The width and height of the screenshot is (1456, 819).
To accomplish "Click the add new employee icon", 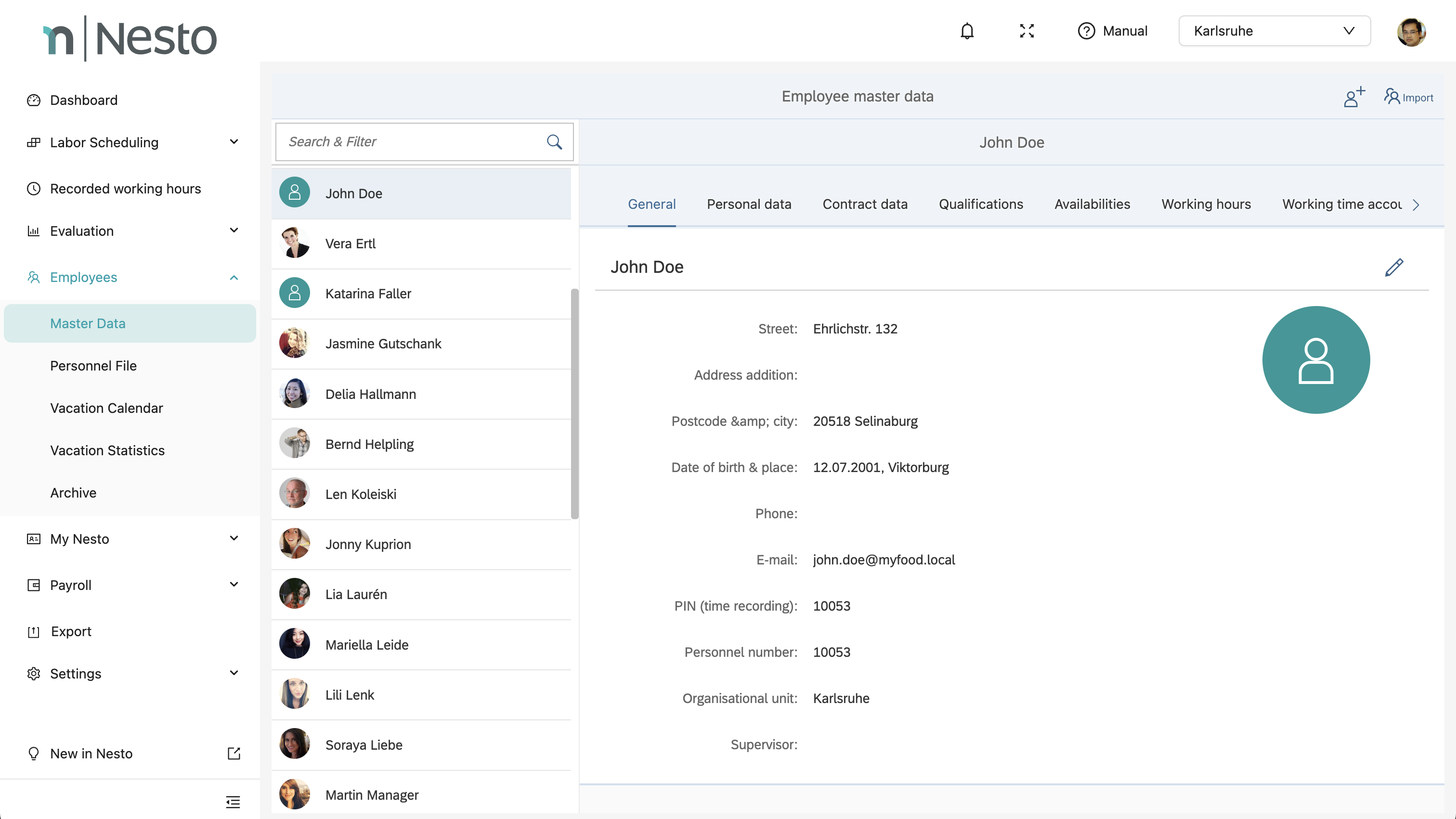I will 1354,97.
